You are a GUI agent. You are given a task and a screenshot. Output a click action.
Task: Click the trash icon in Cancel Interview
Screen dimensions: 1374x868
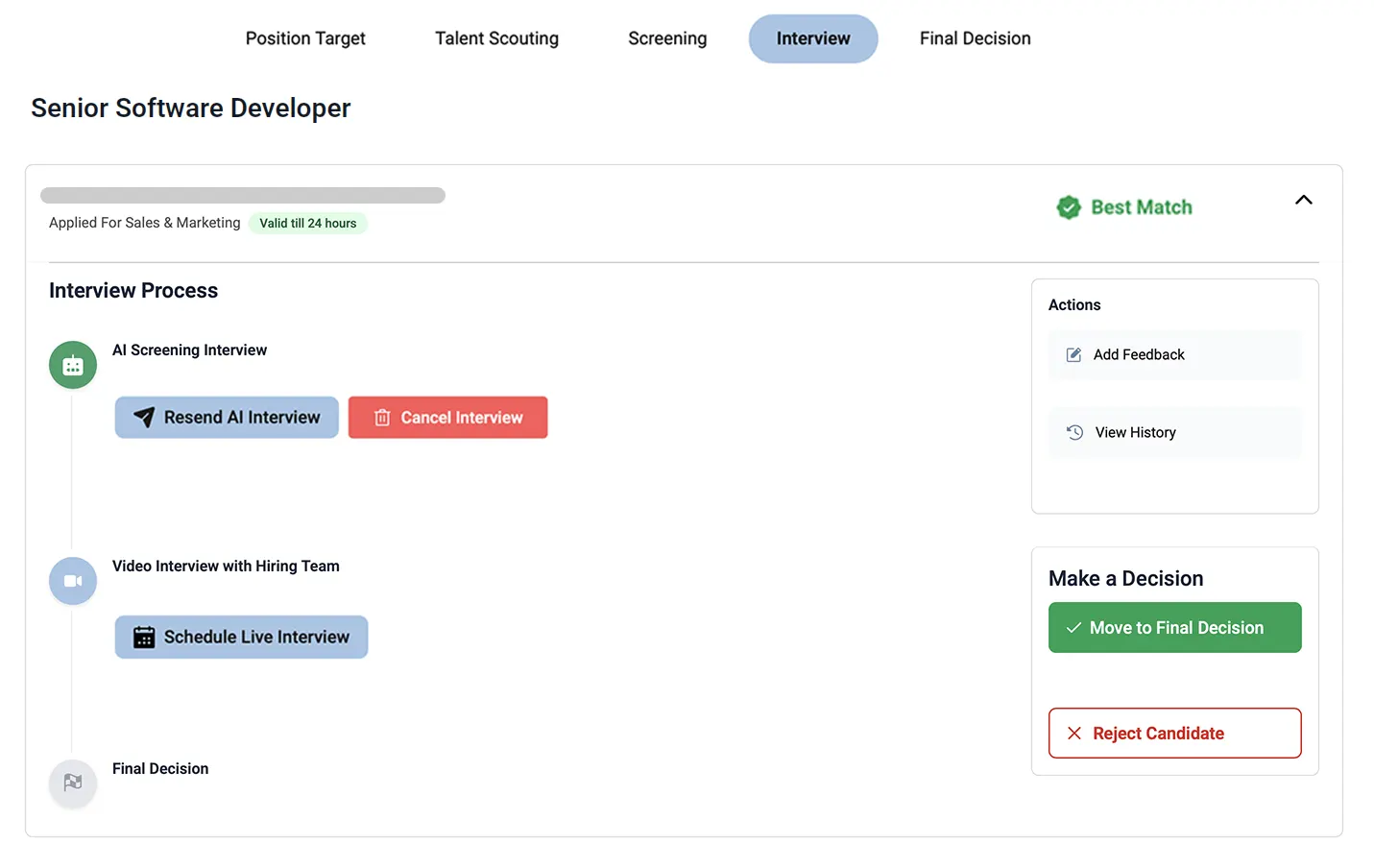pyautogui.click(x=382, y=417)
